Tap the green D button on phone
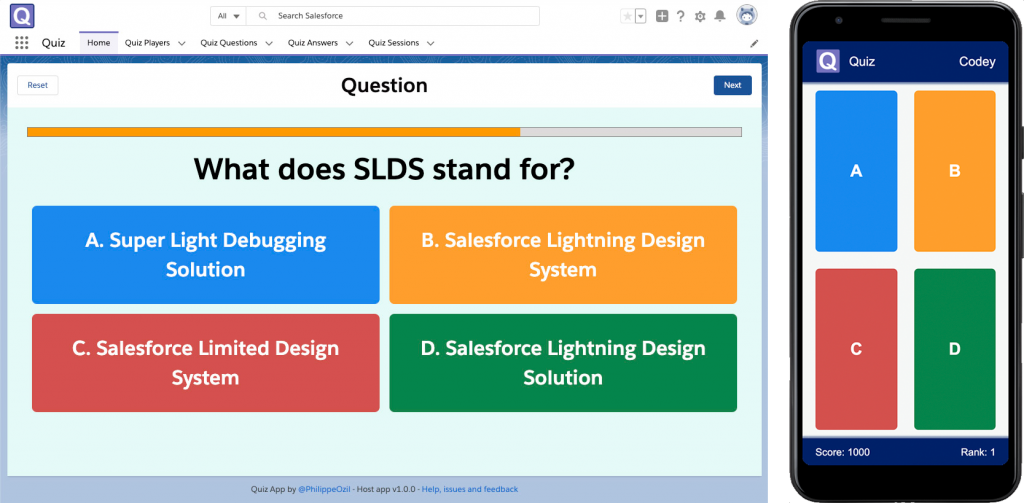The image size is (1024, 503). pyautogui.click(x=955, y=349)
